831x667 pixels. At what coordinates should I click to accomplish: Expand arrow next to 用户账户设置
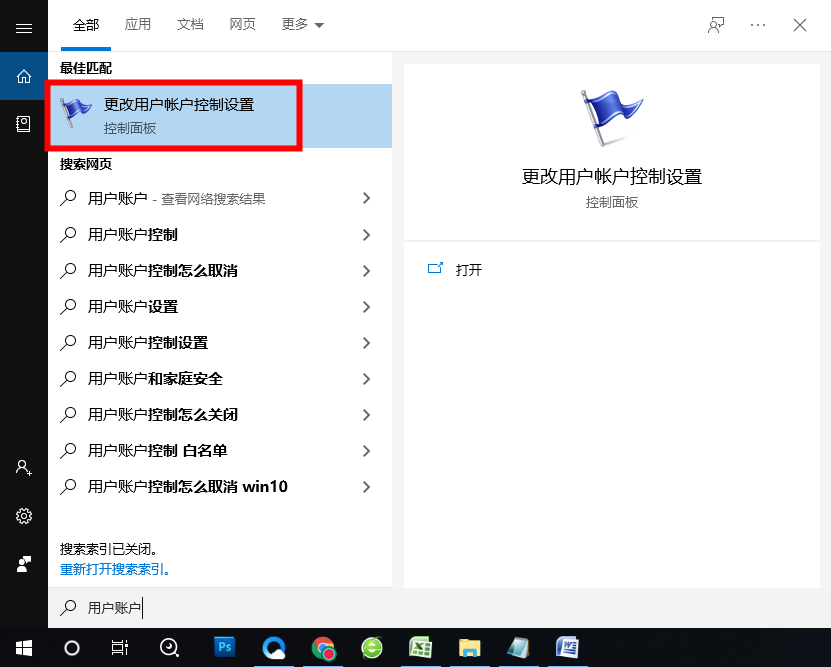366,307
